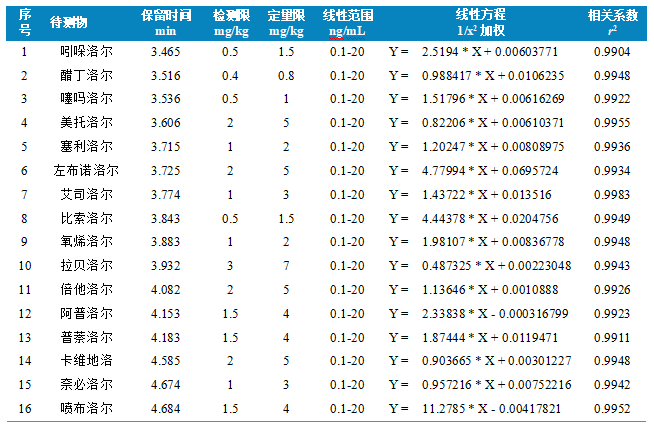Select equation 0.988417 * X + 0.0106235
The width and height of the screenshot is (654, 426).
pyautogui.click(x=493, y=76)
